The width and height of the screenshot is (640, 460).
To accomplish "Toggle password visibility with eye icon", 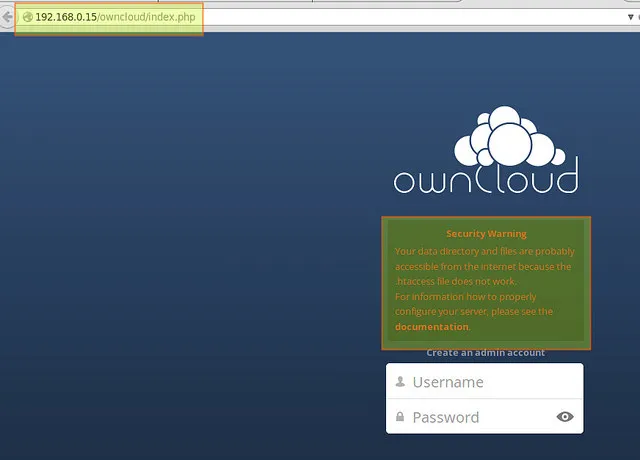I will tap(565, 417).
